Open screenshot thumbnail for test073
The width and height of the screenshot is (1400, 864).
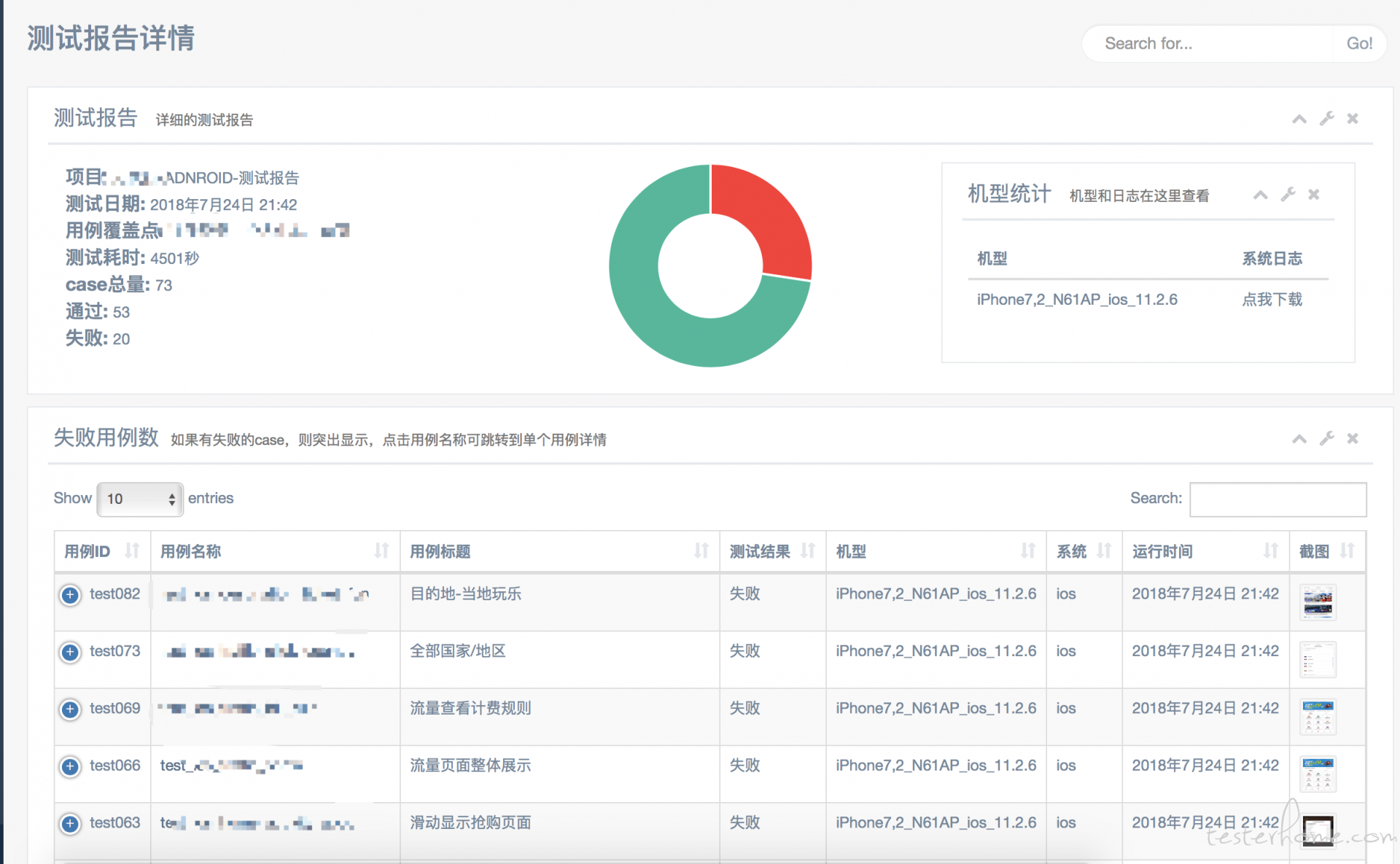1318,659
